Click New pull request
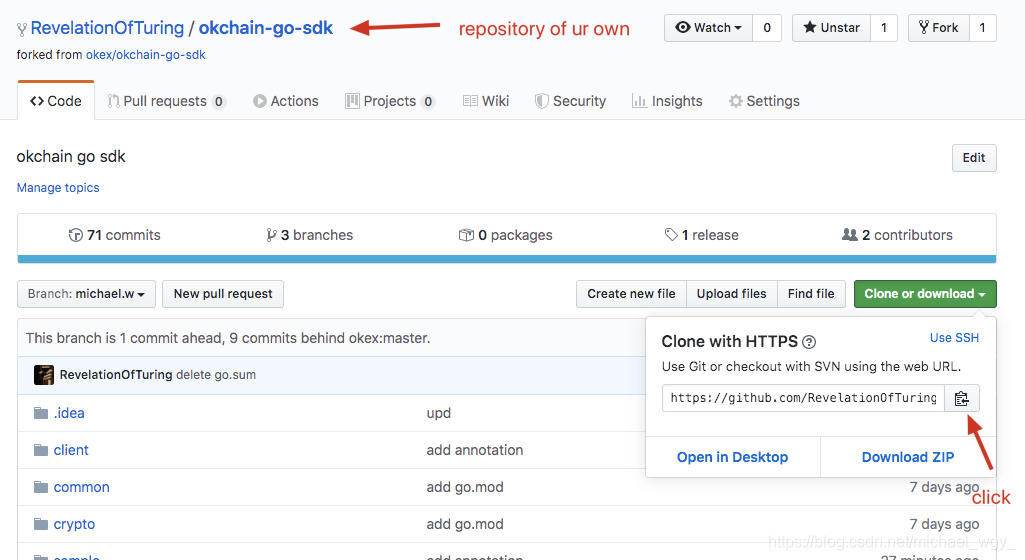The height and width of the screenshot is (560, 1025). [x=223, y=294]
